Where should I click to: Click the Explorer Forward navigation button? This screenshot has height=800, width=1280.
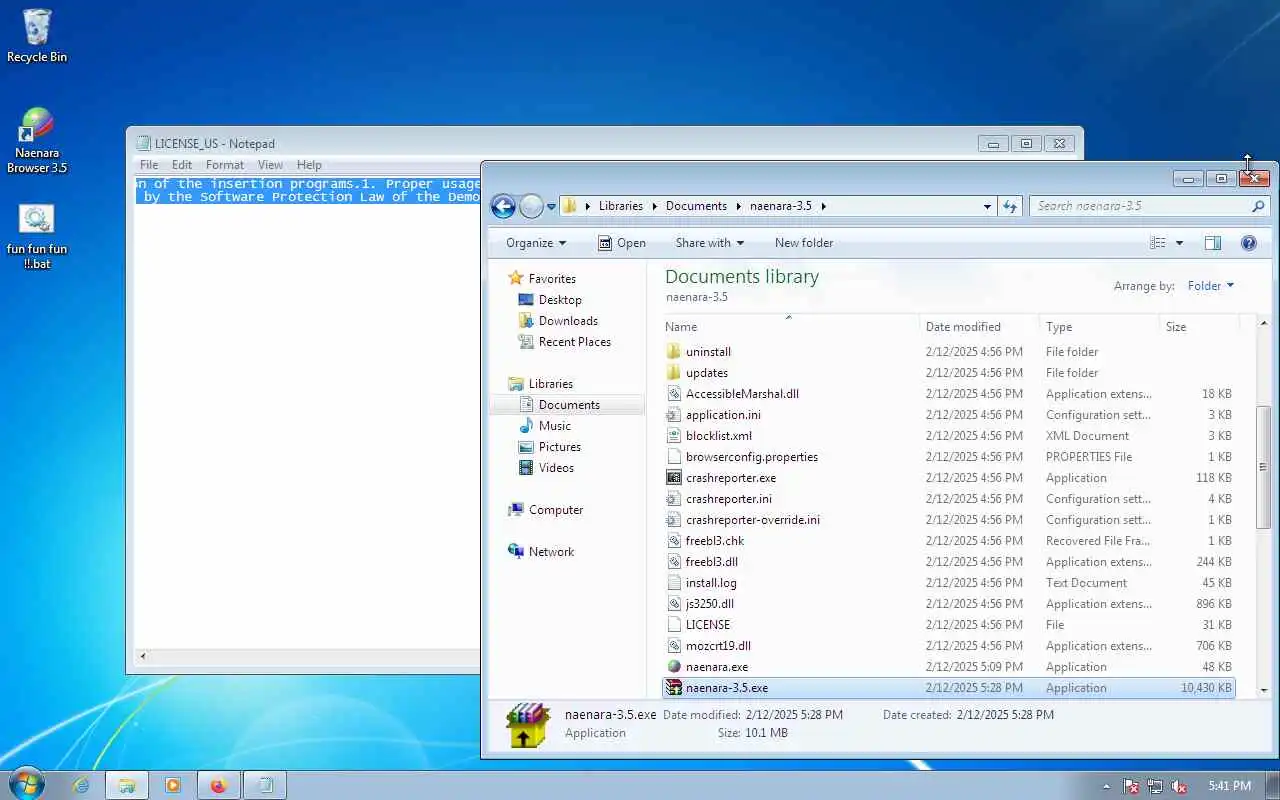531,207
